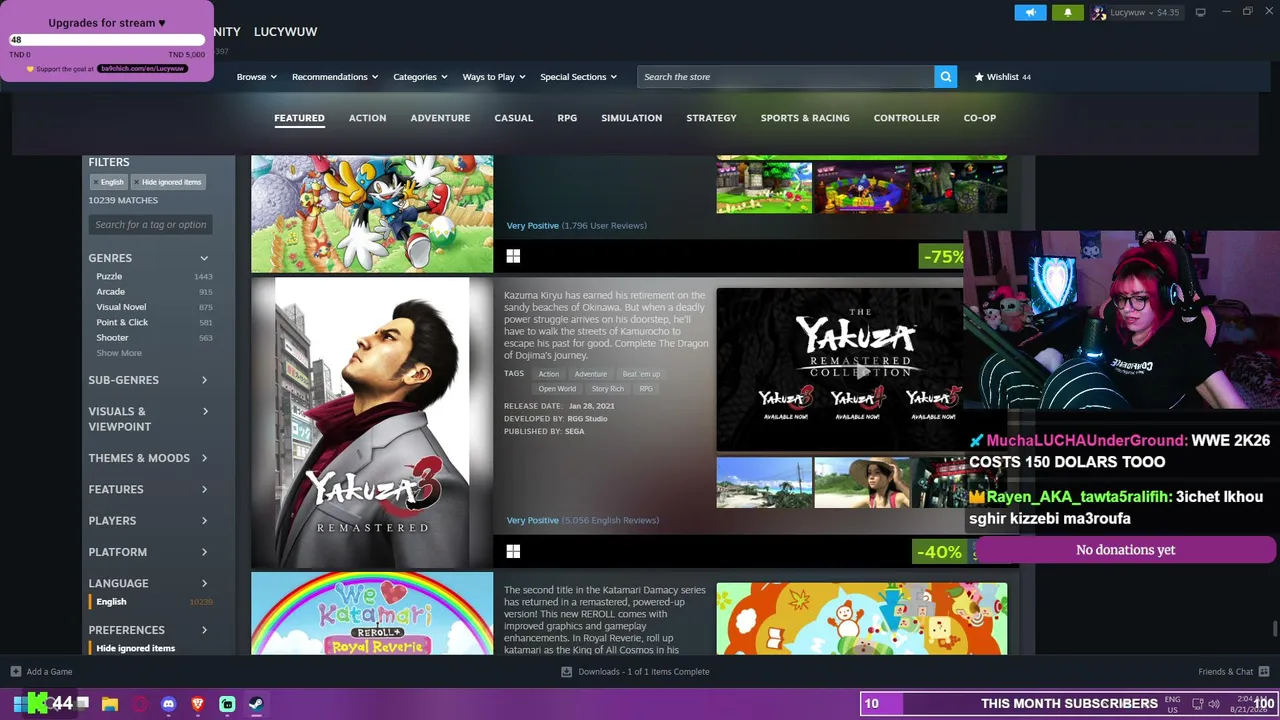The height and width of the screenshot is (720, 1280).
Task: Open the Recommendations dropdown menu
Action: (335, 77)
